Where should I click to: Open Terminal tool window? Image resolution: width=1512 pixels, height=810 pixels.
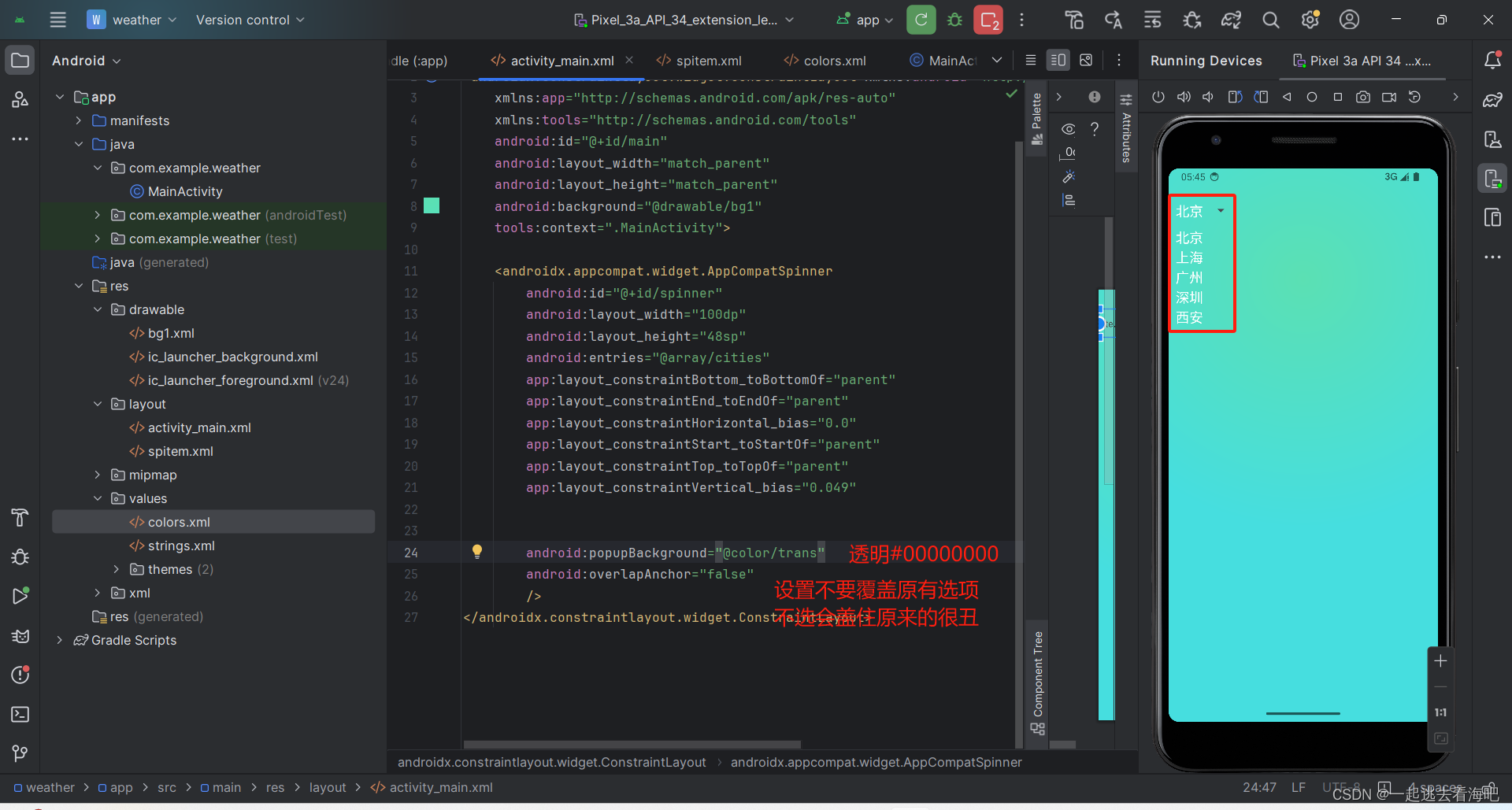coord(20,714)
